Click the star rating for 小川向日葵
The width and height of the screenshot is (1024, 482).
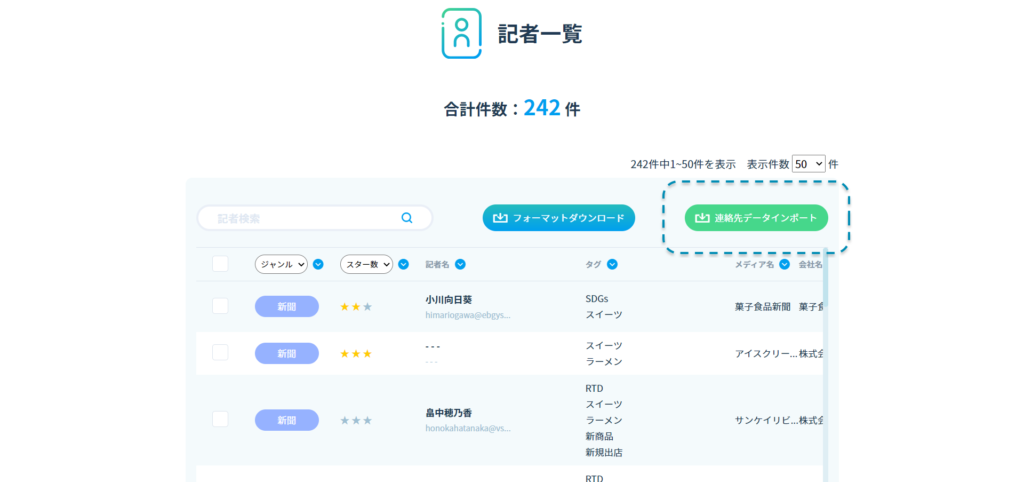(356, 307)
